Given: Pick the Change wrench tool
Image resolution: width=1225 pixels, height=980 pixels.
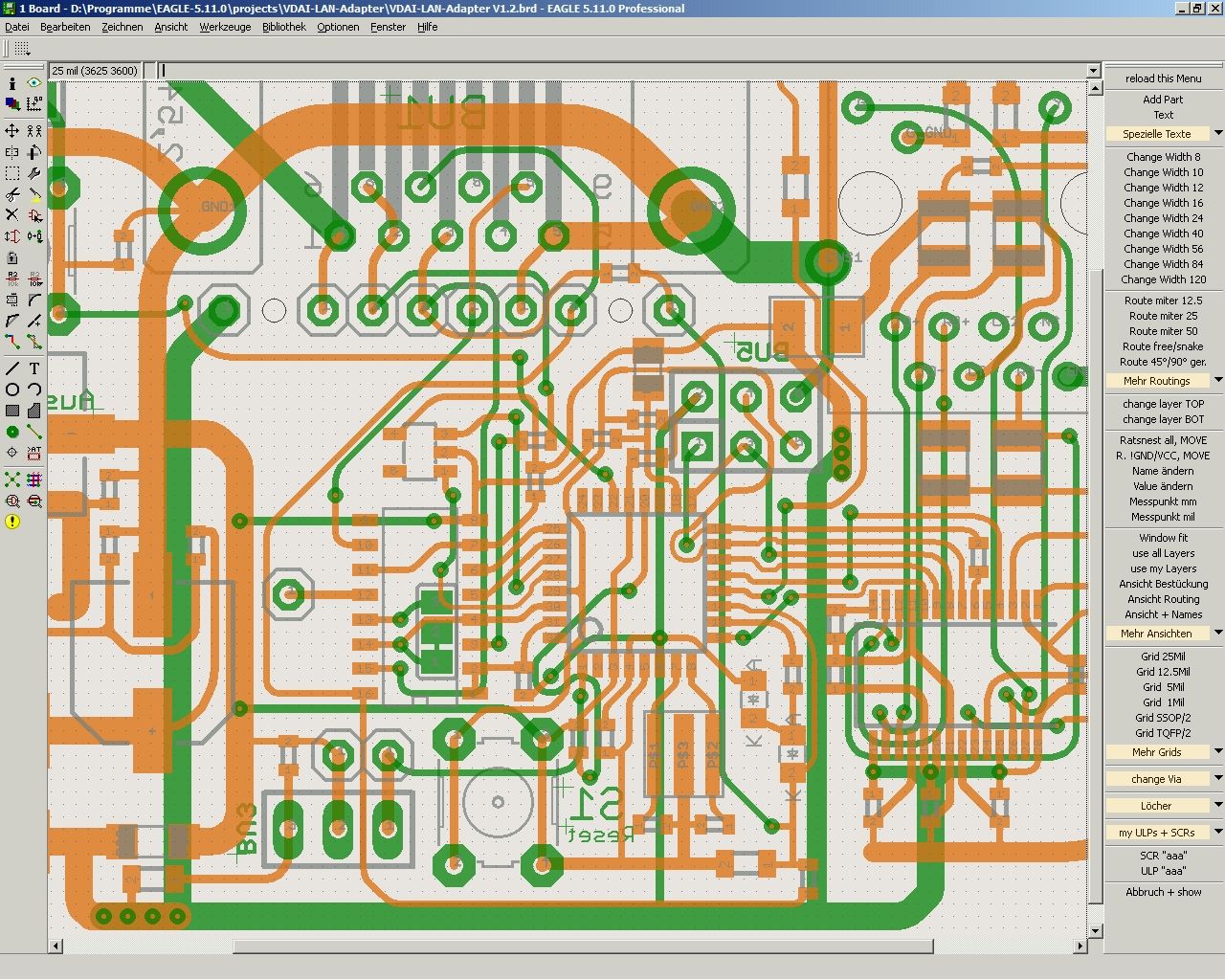Looking at the screenshot, I should coord(34,173).
